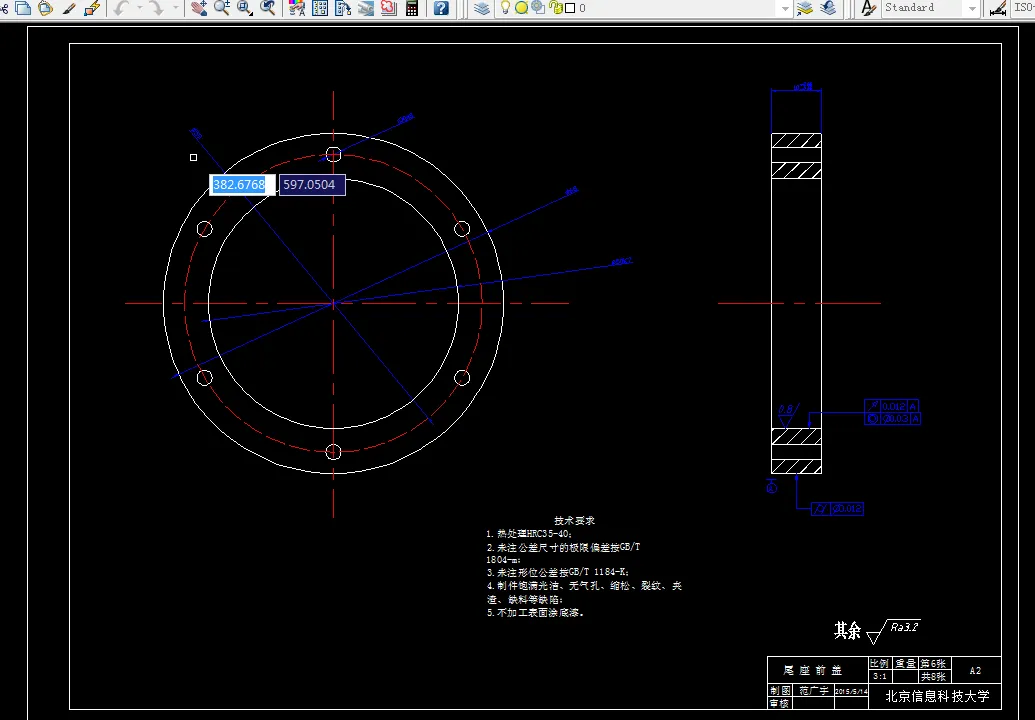Screen dimensions: 1035x720
Task: Open the QuickCalc calculator
Action: 412,8
